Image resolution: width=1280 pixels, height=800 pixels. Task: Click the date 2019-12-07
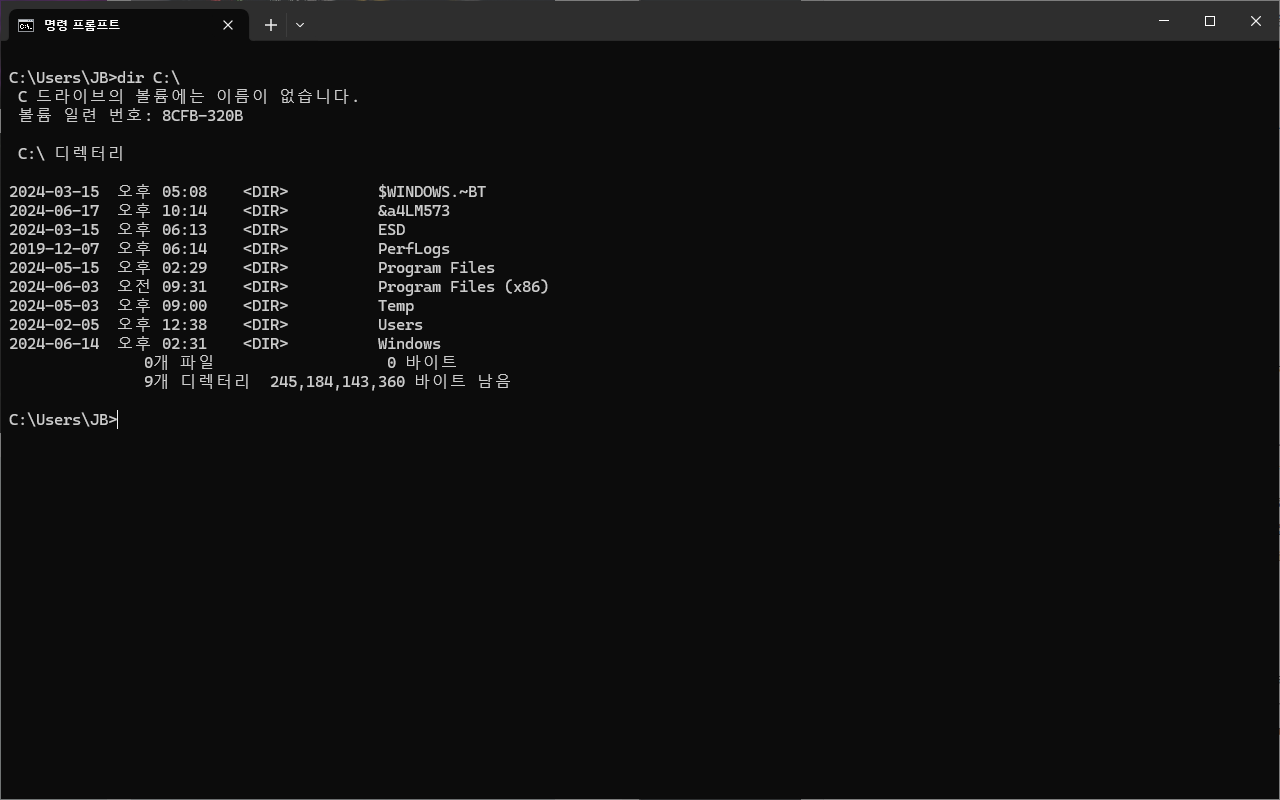coord(54,249)
